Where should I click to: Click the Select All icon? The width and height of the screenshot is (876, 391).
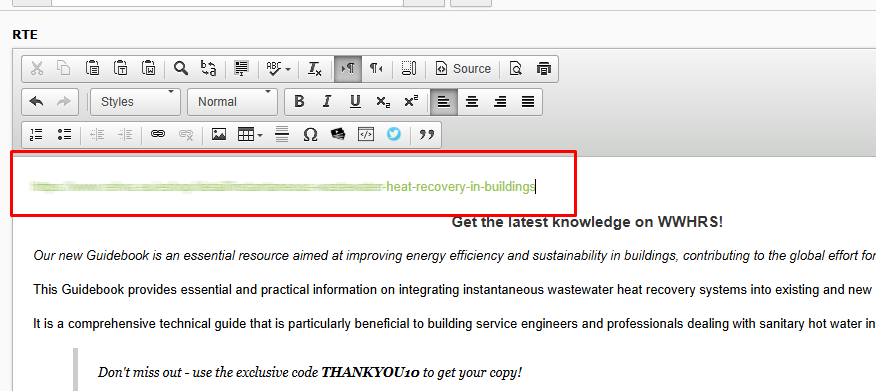point(241,69)
